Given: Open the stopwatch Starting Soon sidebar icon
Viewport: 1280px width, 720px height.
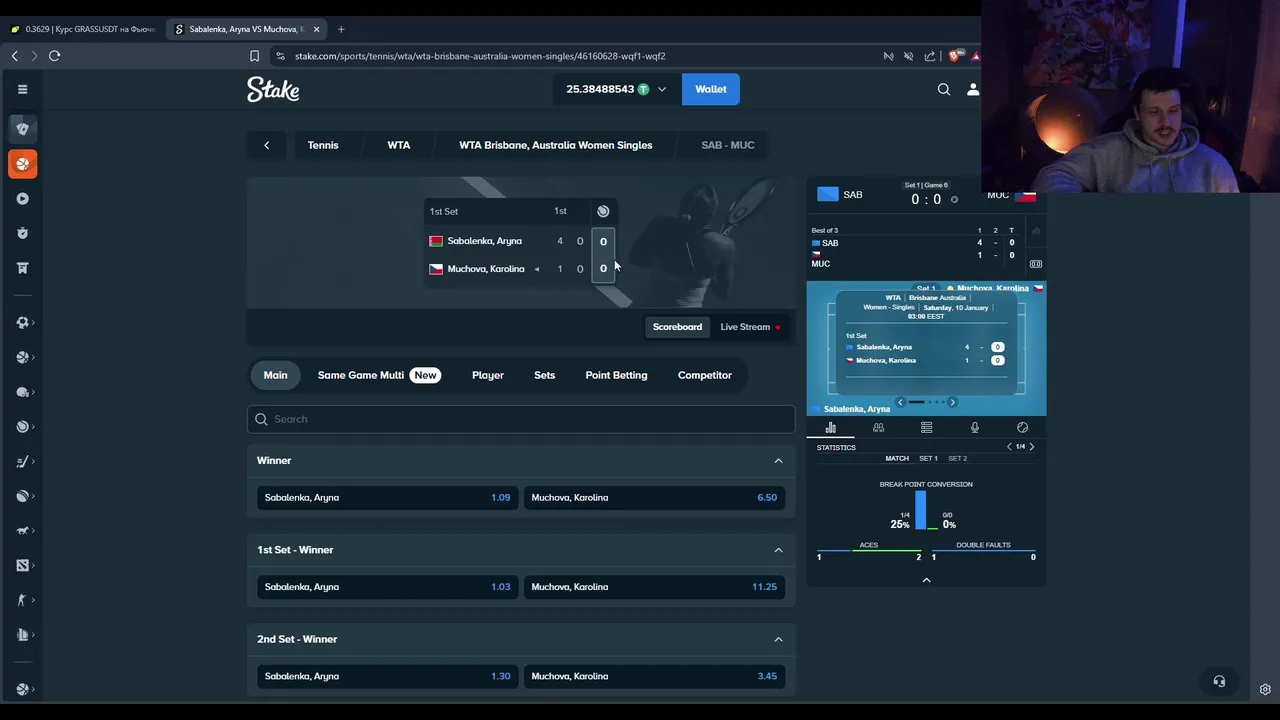Looking at the screenshot, I should (22, 233).
